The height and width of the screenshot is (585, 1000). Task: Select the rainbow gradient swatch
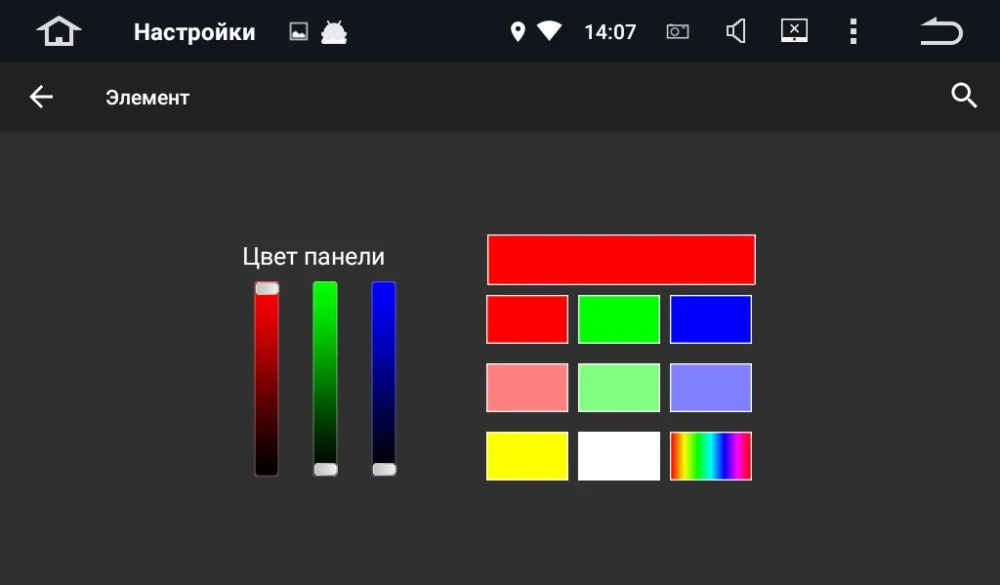pos(710,456)
